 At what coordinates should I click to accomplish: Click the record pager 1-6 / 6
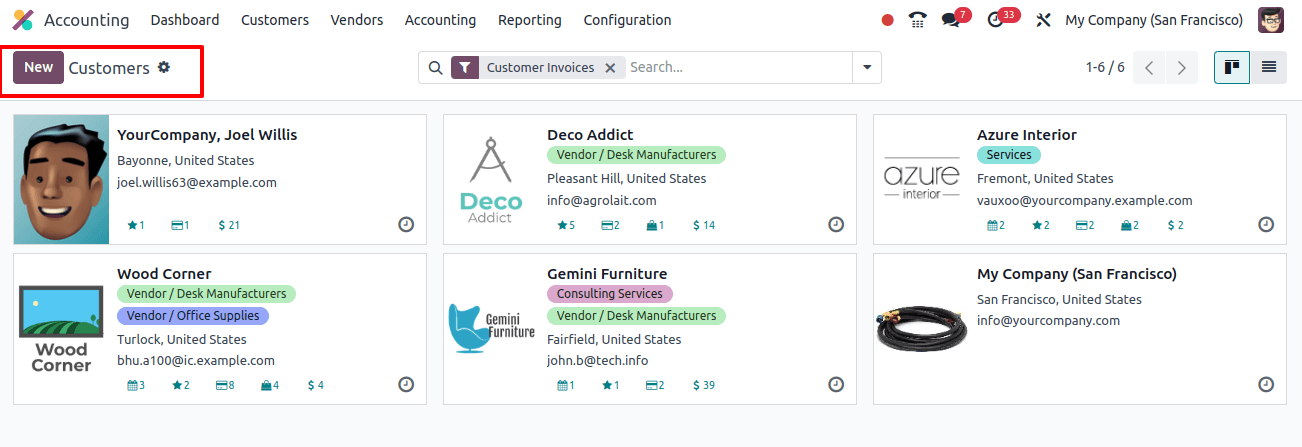(1105, 68)
